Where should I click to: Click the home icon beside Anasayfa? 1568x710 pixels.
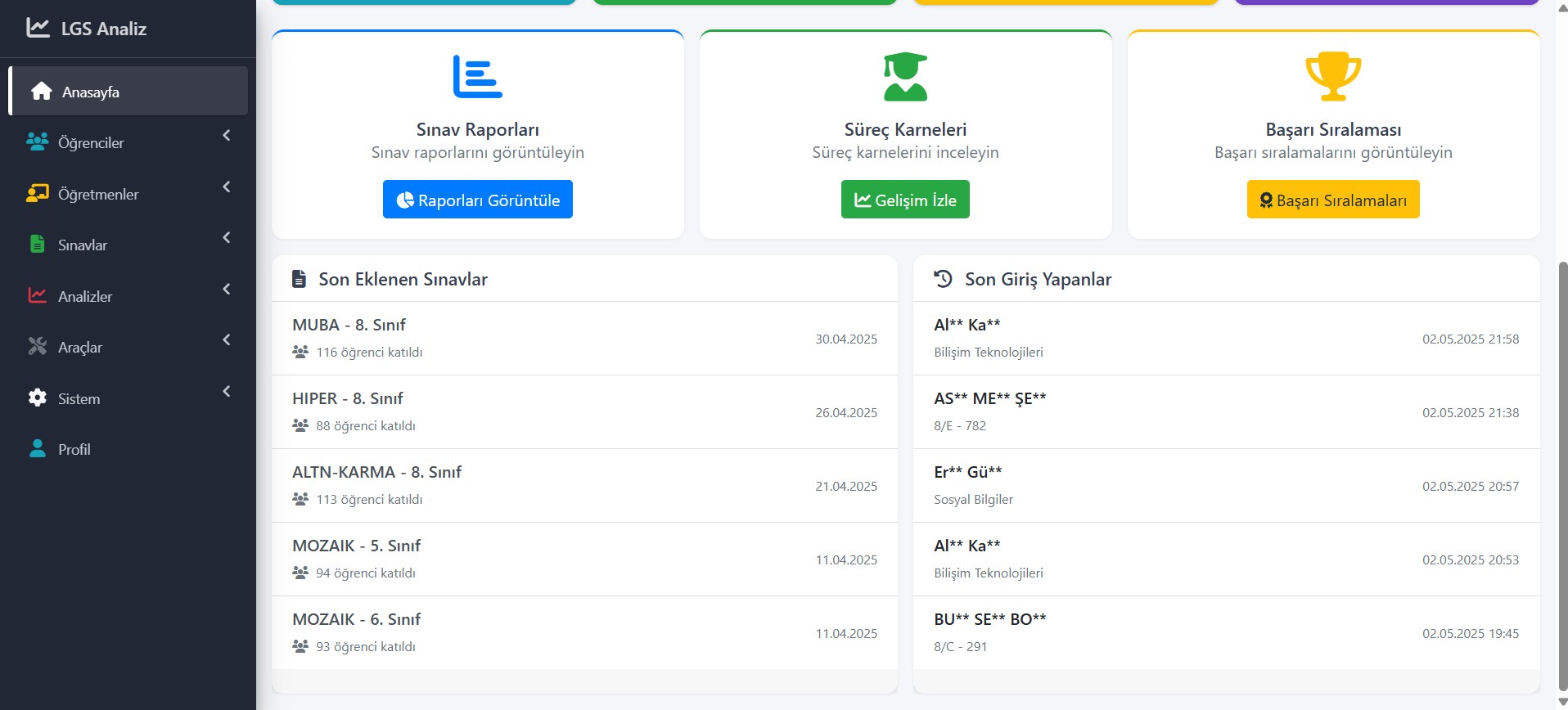[42, 92]
